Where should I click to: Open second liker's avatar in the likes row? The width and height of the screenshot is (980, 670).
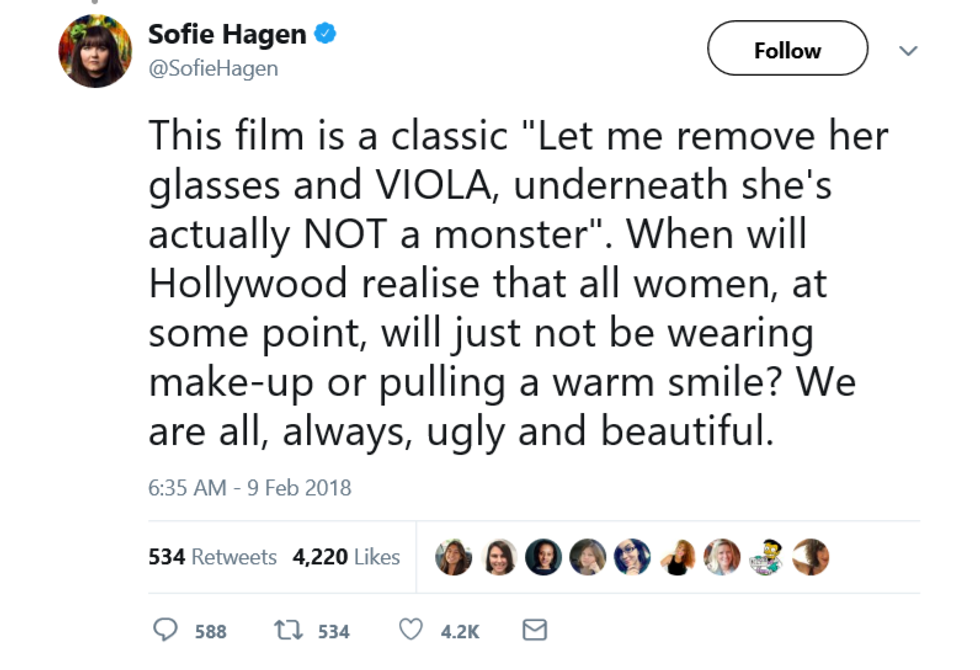point(499,557)
